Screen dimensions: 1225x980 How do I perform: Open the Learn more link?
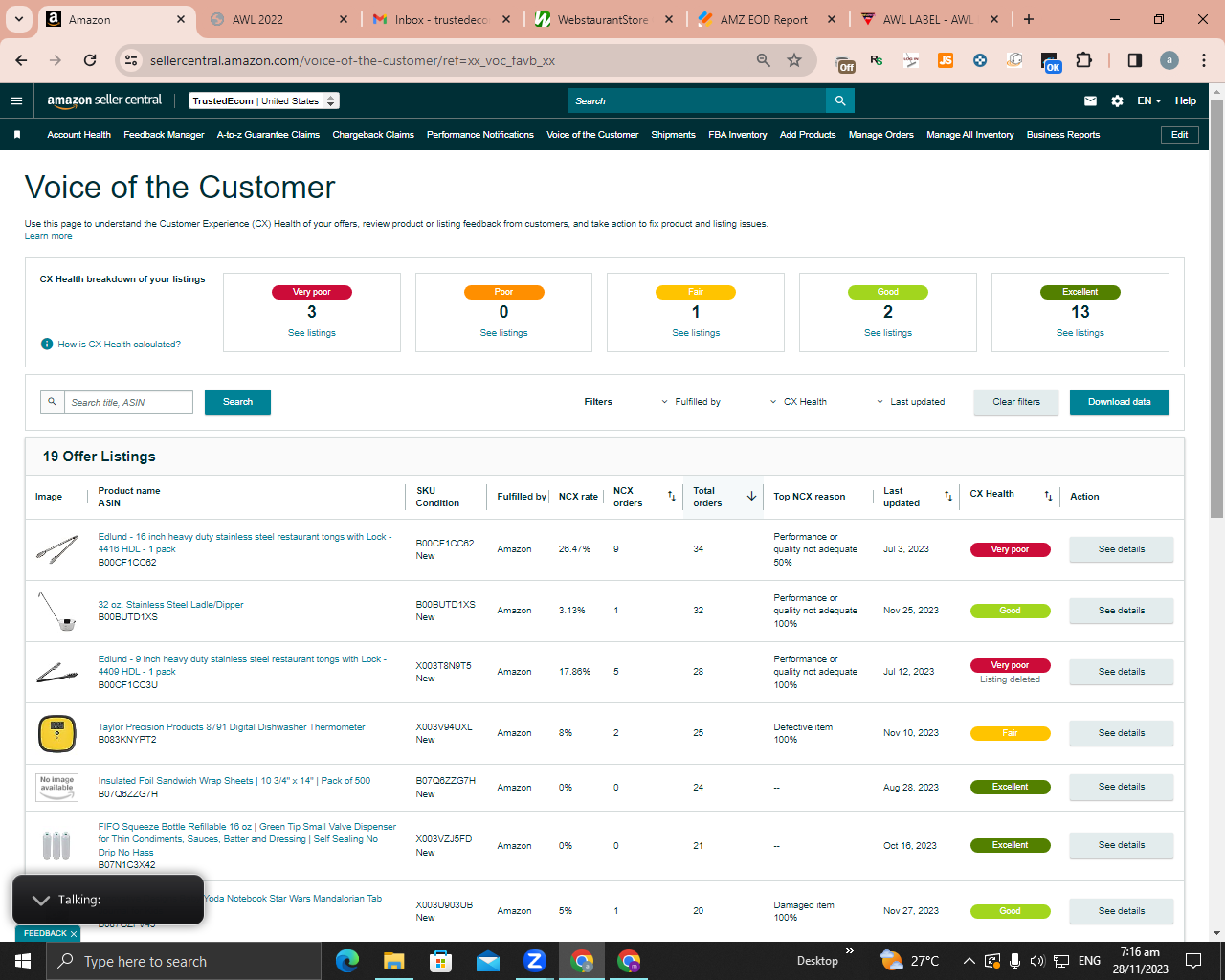pos(48,236)
